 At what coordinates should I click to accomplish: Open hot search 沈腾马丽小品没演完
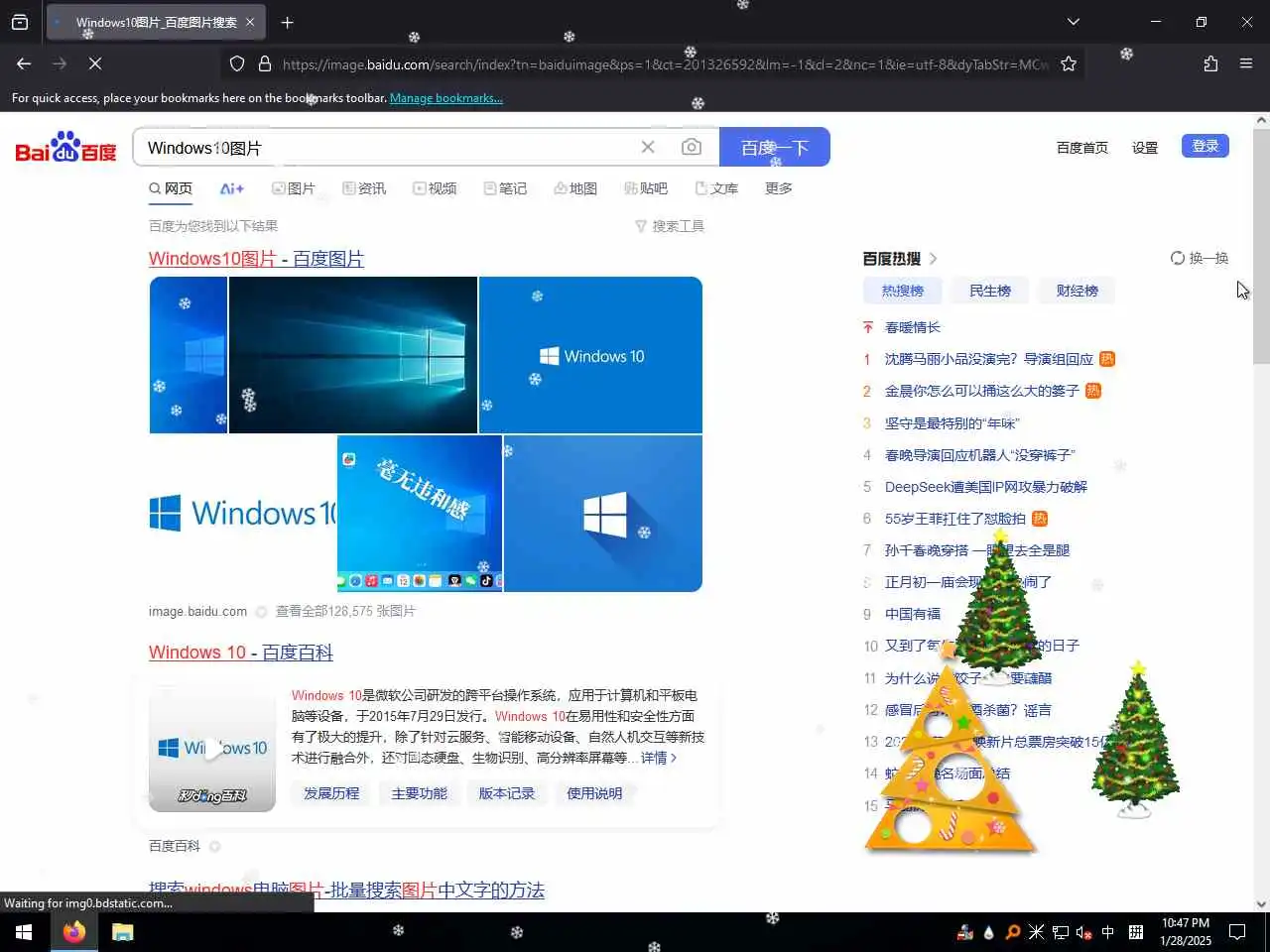pyautogui.click(x=988, y=359)
